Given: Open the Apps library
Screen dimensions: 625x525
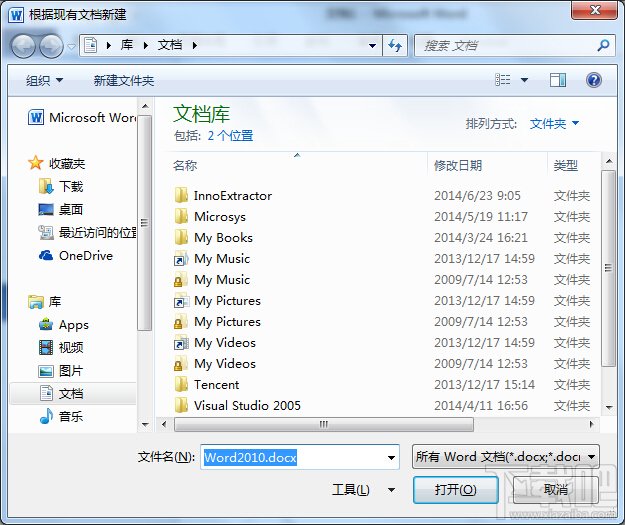Looking at the screenshot, I should coord(64,325).
